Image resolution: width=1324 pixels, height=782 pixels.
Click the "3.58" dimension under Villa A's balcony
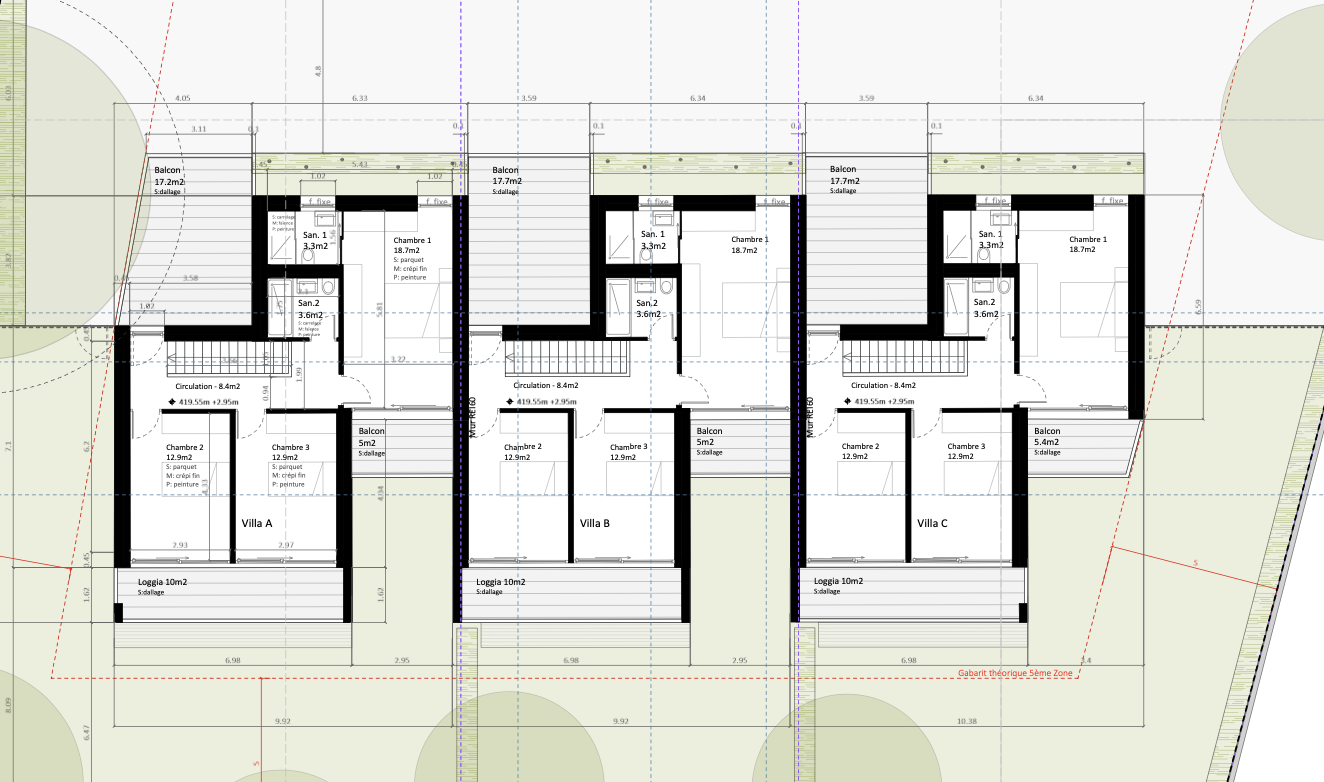click(x=190, y=278)
